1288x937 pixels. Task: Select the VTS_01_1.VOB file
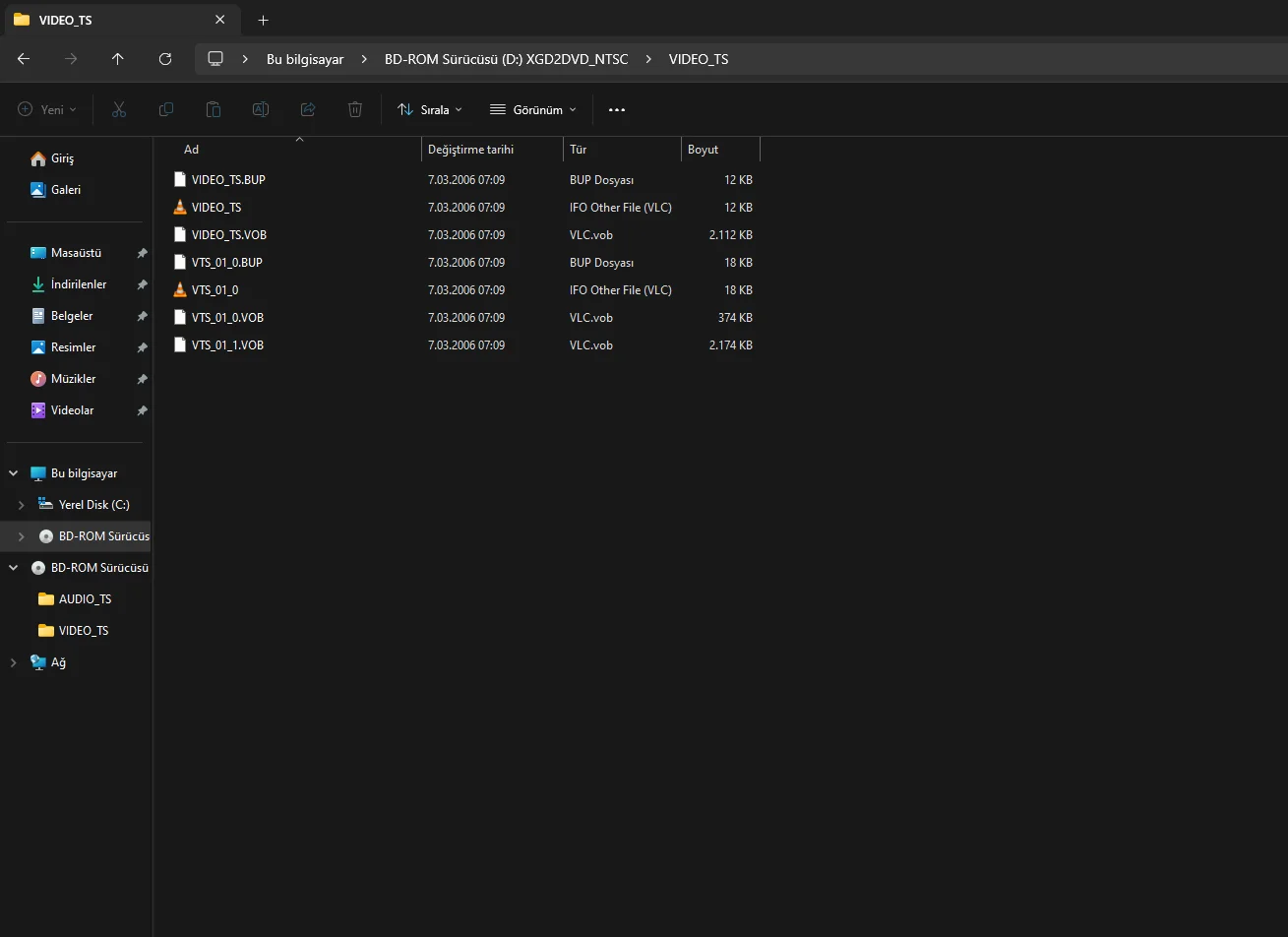[227, 345]
